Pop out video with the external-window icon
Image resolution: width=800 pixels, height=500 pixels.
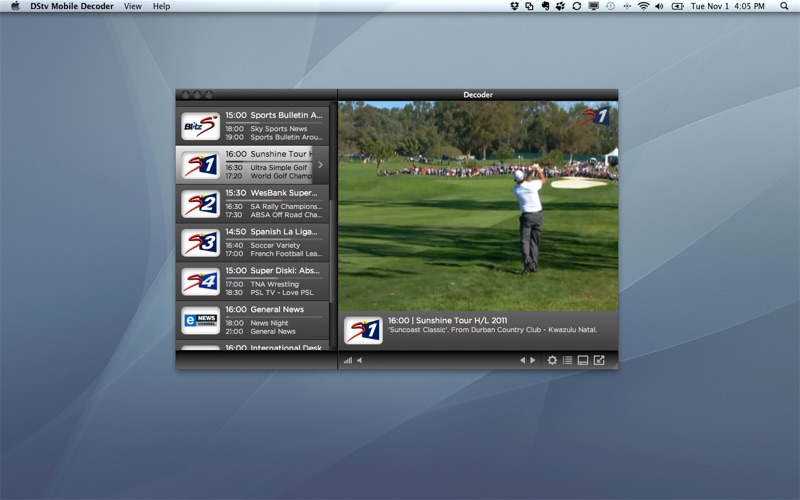point(599,360)
